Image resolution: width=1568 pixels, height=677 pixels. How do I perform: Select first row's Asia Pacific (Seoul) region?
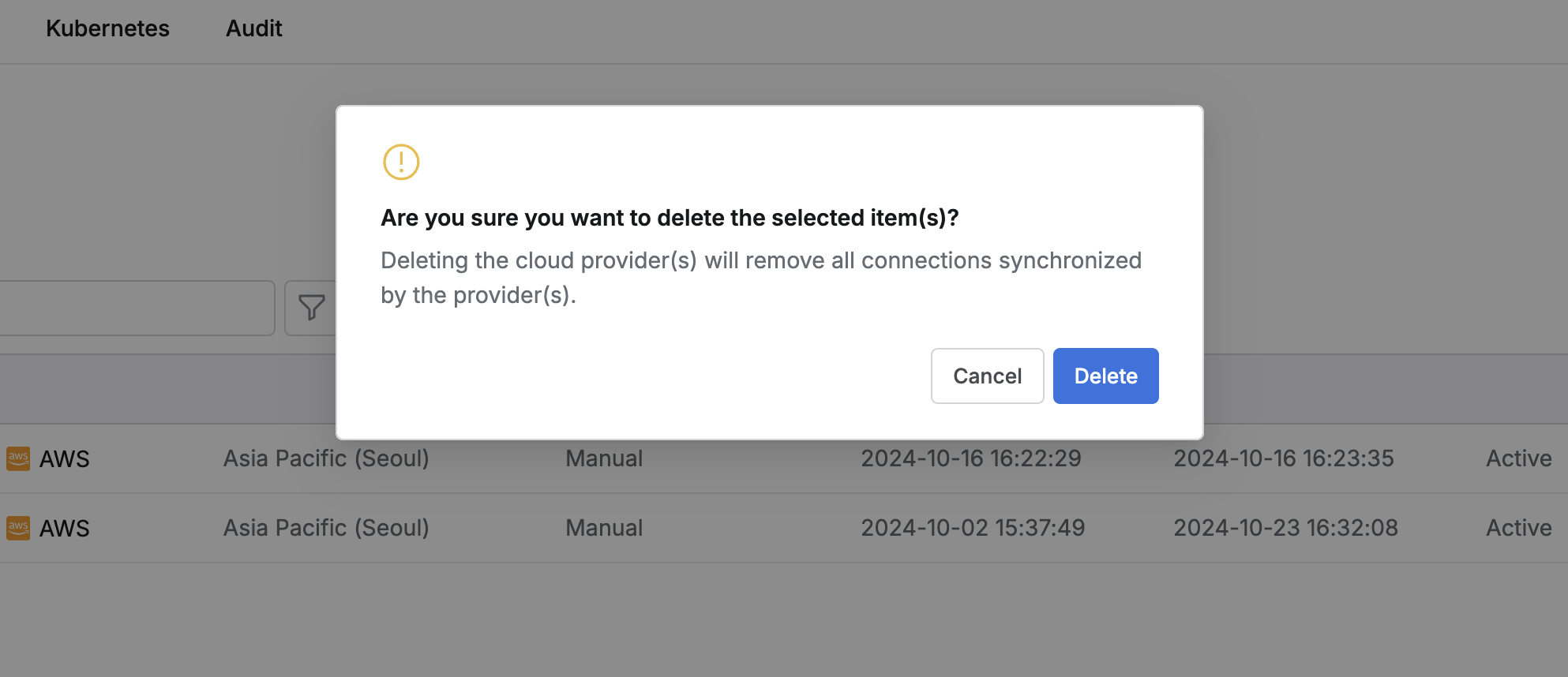pos(326,458)
